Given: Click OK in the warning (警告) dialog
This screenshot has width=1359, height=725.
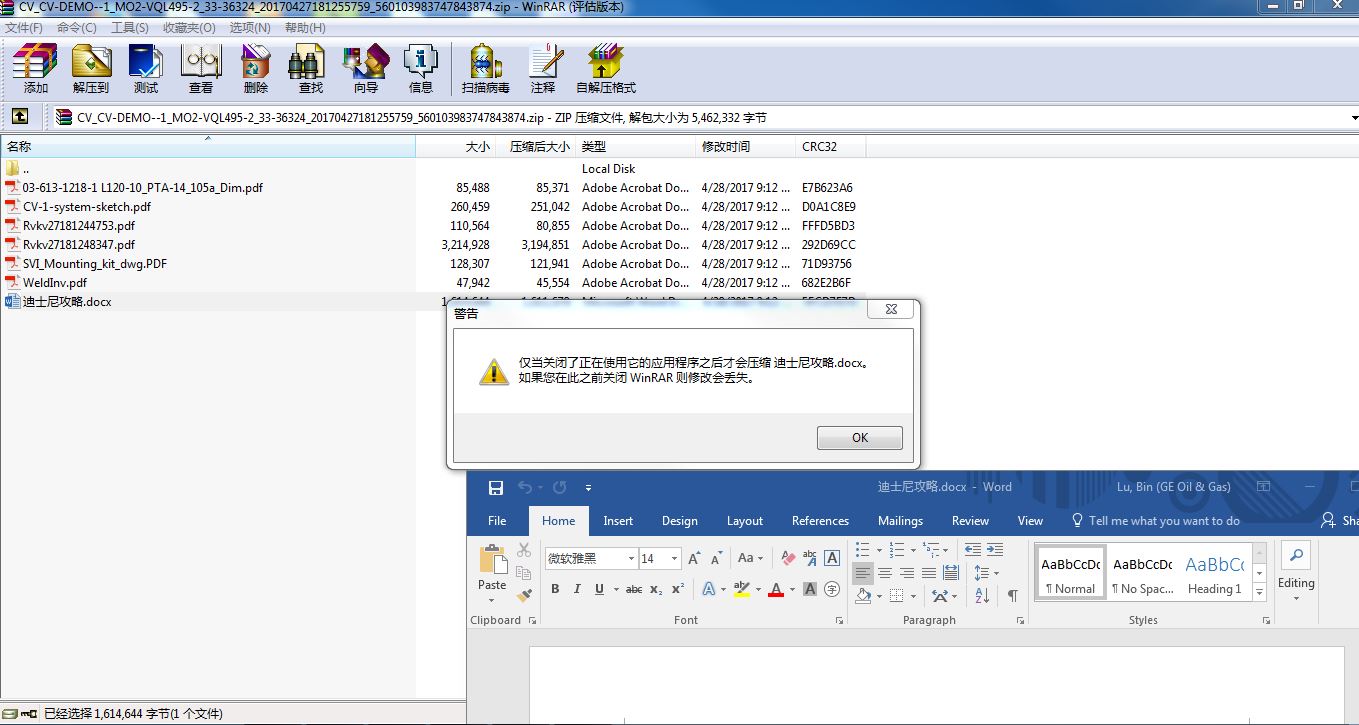Looking at the screenshot, I should click(x=860, y=438).
